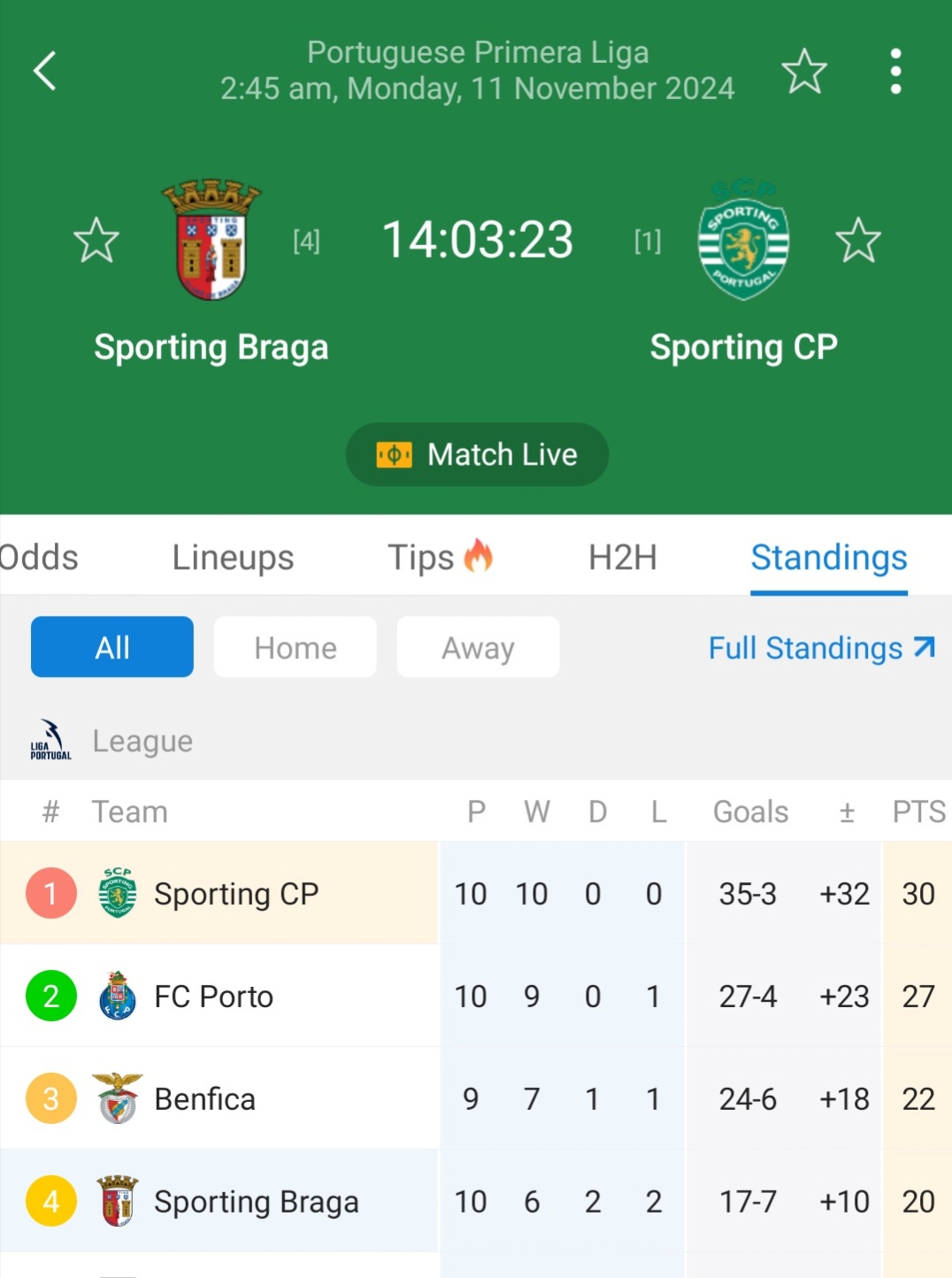Screen dimensions: 952x1278
Task: Tap the Sporting CP crest in header
Action: click(743, 241)
